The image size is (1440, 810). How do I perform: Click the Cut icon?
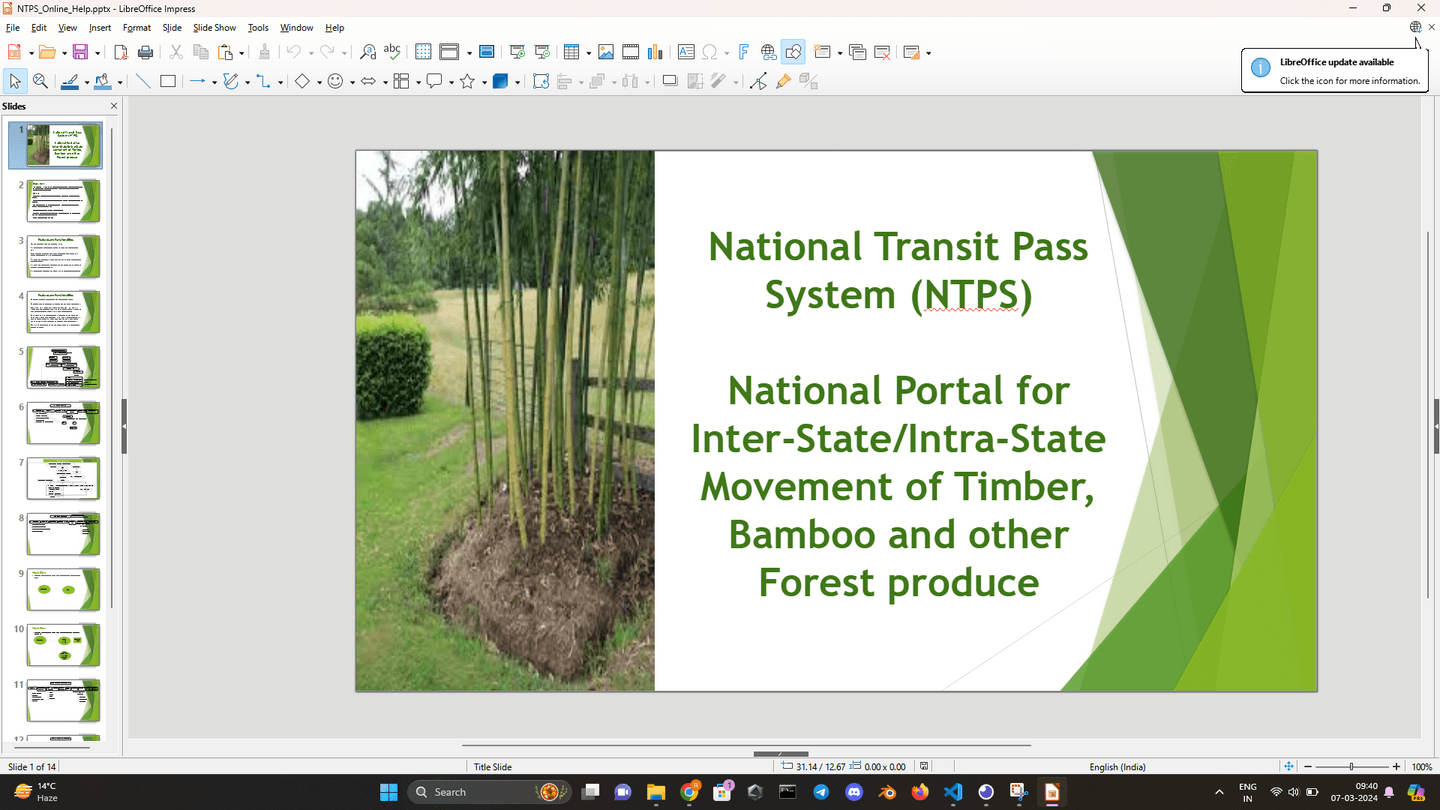coord(176,52)
